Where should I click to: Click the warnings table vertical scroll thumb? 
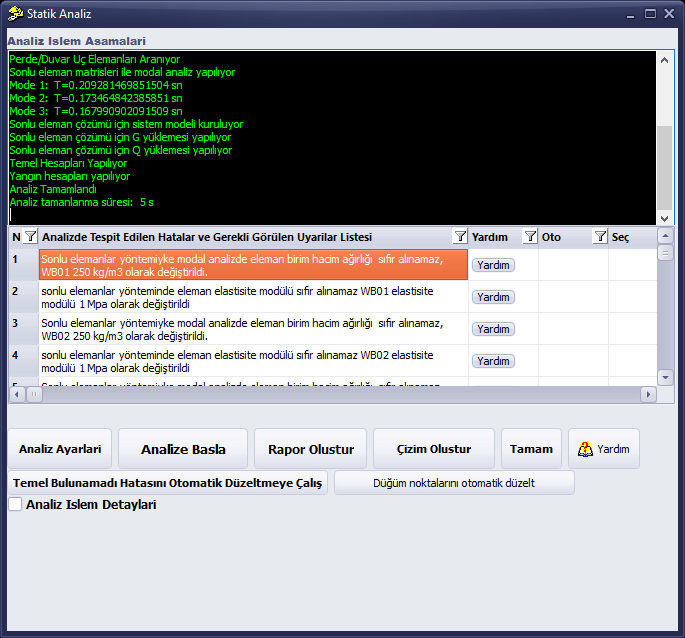[665, 253]
